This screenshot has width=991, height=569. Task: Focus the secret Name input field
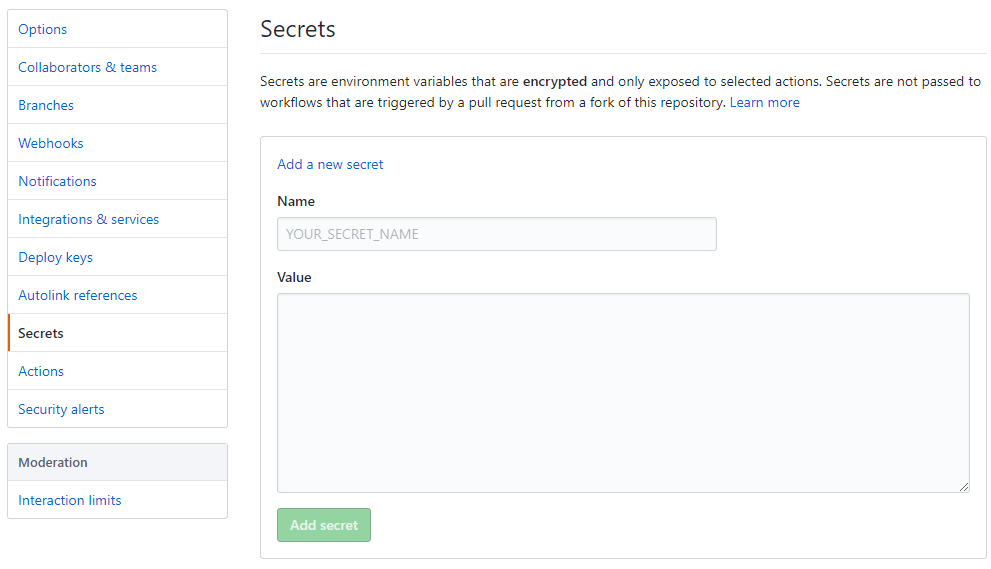click(497, 234)
